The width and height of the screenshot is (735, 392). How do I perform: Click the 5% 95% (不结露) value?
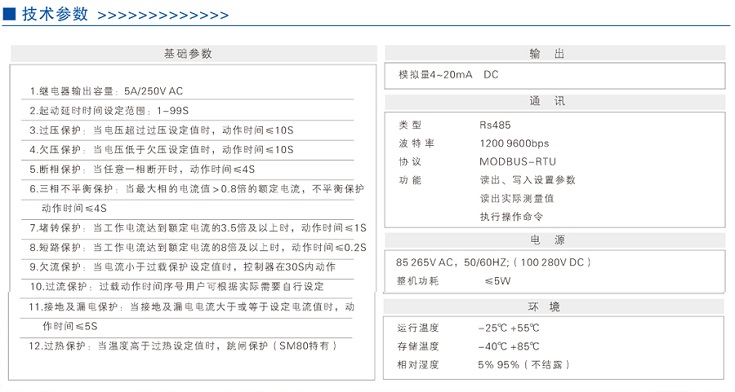tap(524, 365)
